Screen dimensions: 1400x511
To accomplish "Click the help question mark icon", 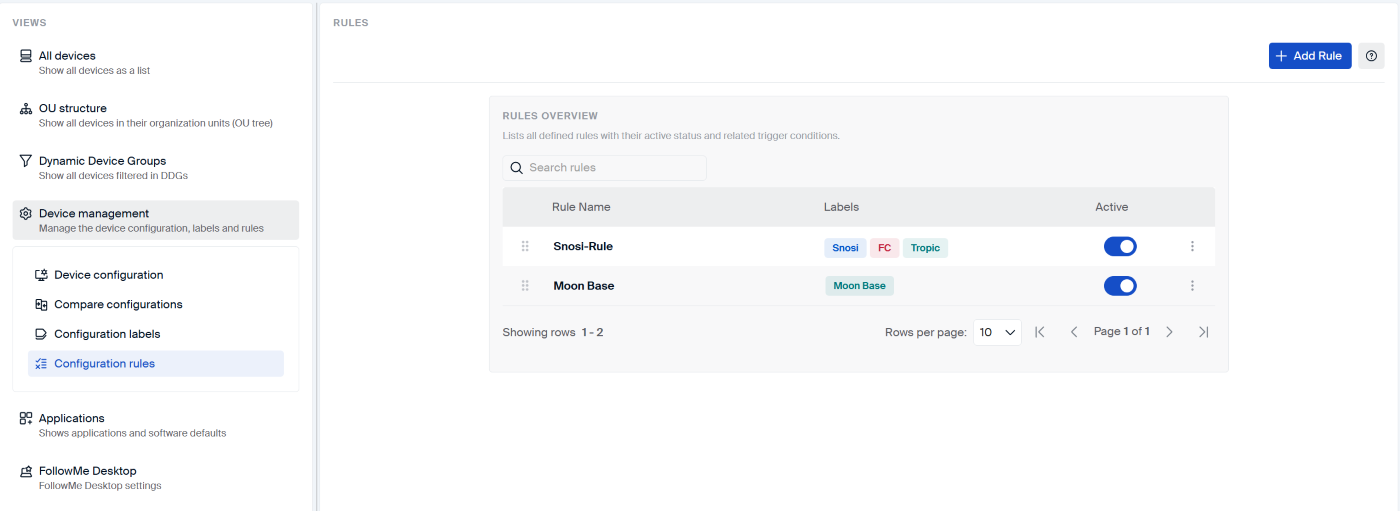I will 1371,56.
